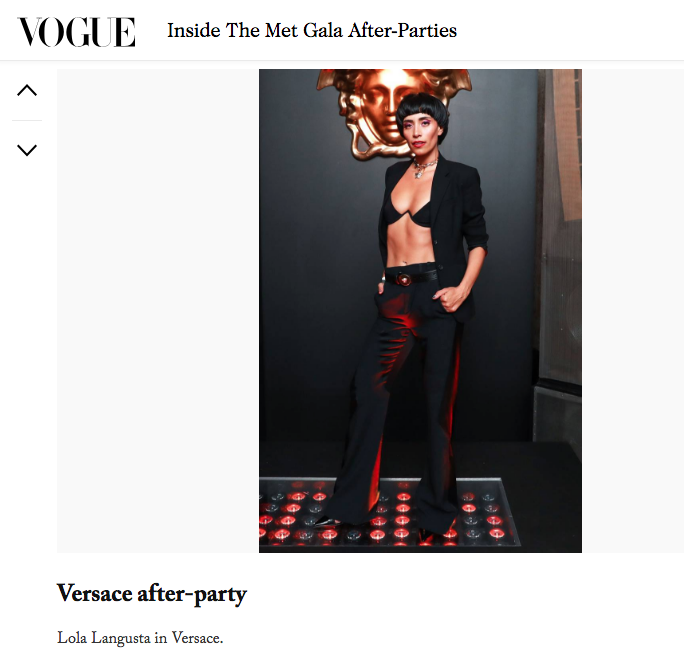Click the word Versace ending the caption
The height and width of the screenshot is (651, 684).
tap(197, 638)
